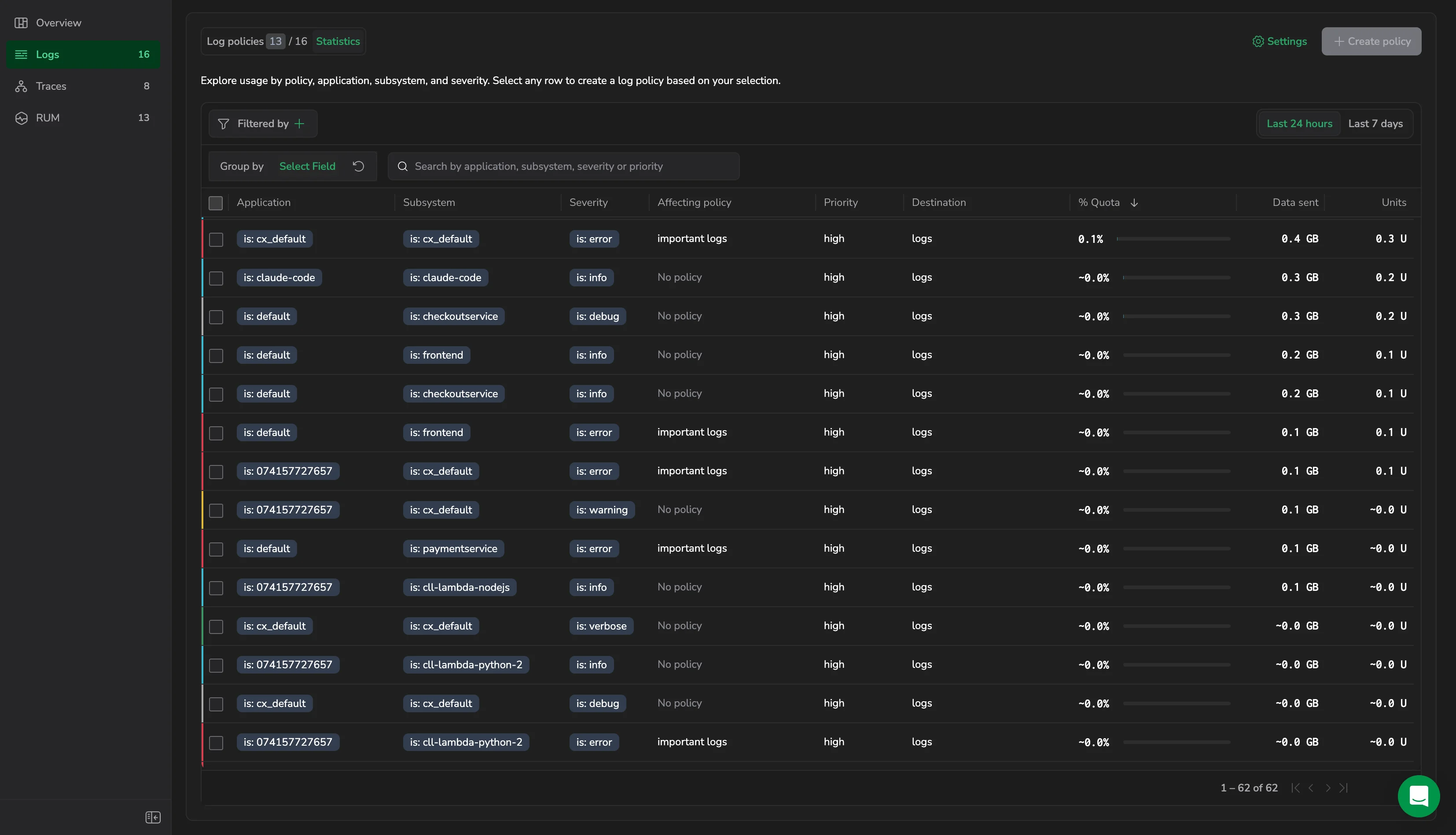Select the Last 7 days range
The image size is (1456, 835).
click(x=1375, y=124)
